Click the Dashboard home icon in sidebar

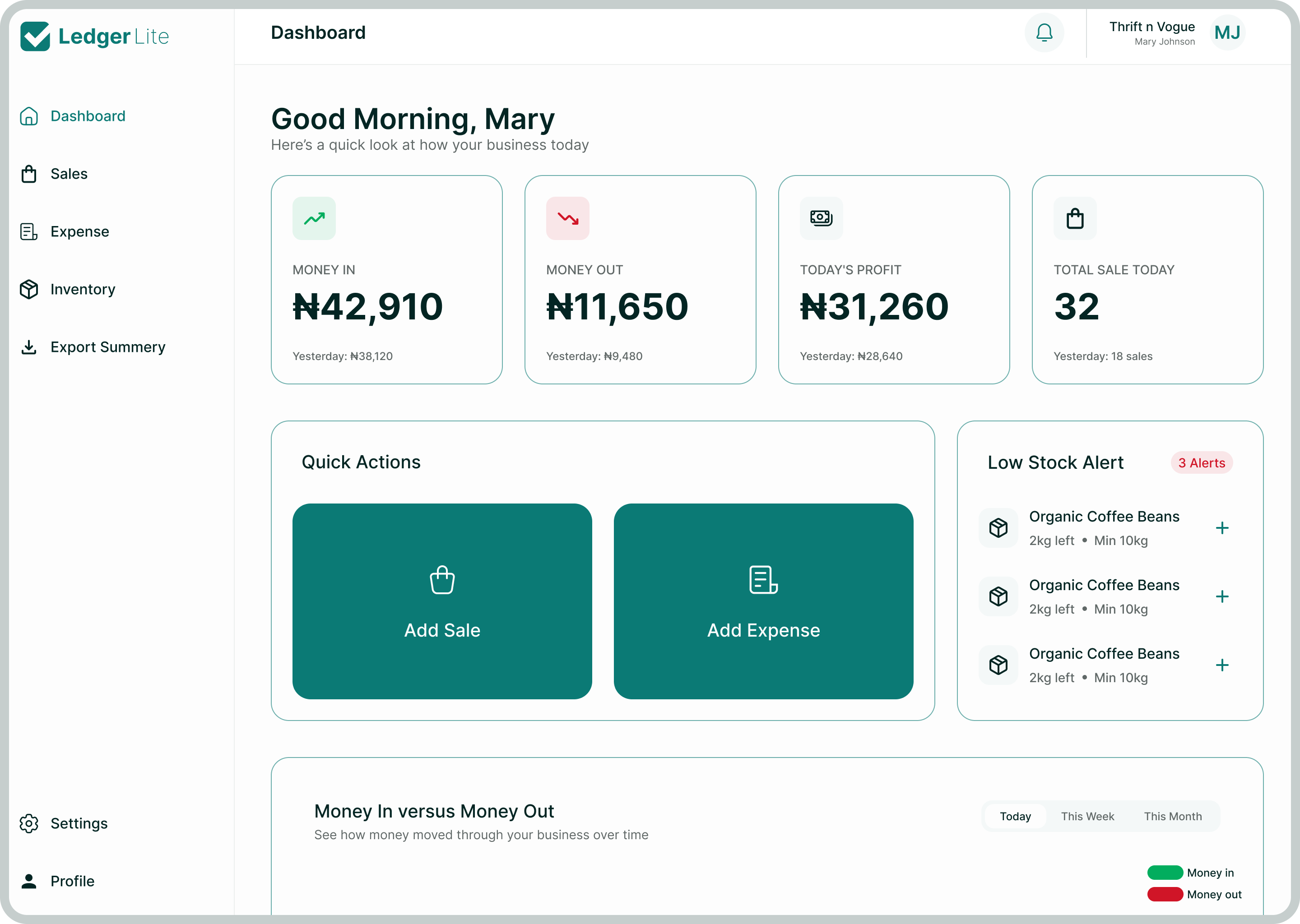(x=29, y=116)
